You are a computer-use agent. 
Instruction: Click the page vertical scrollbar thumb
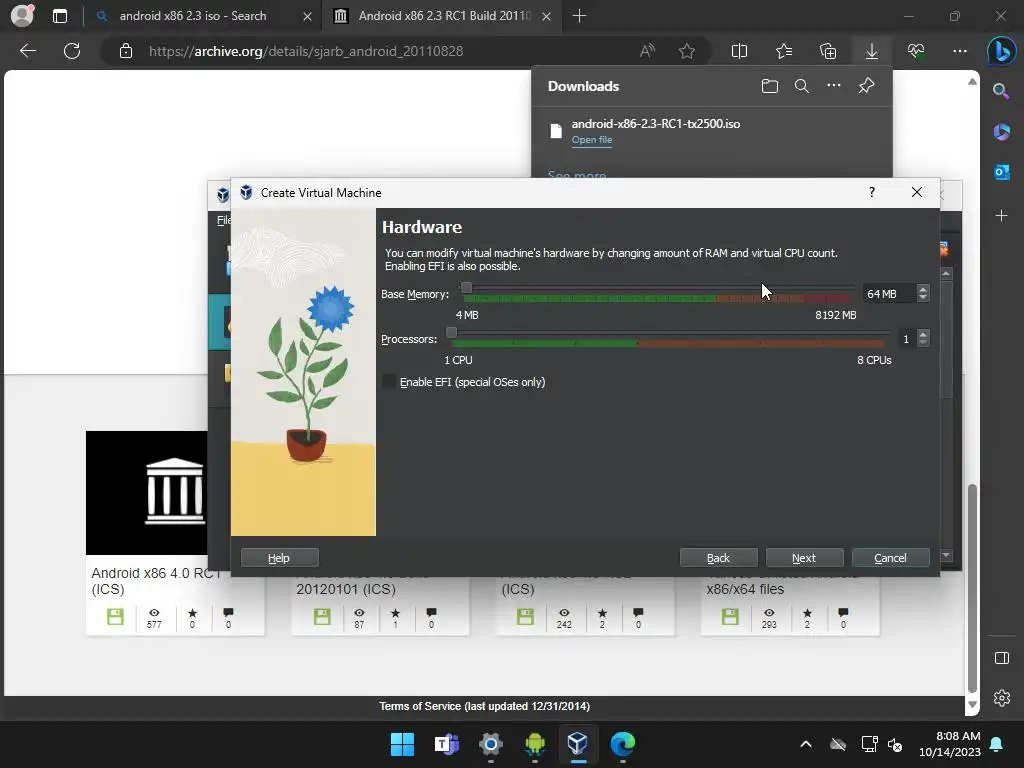coord(972,588)
